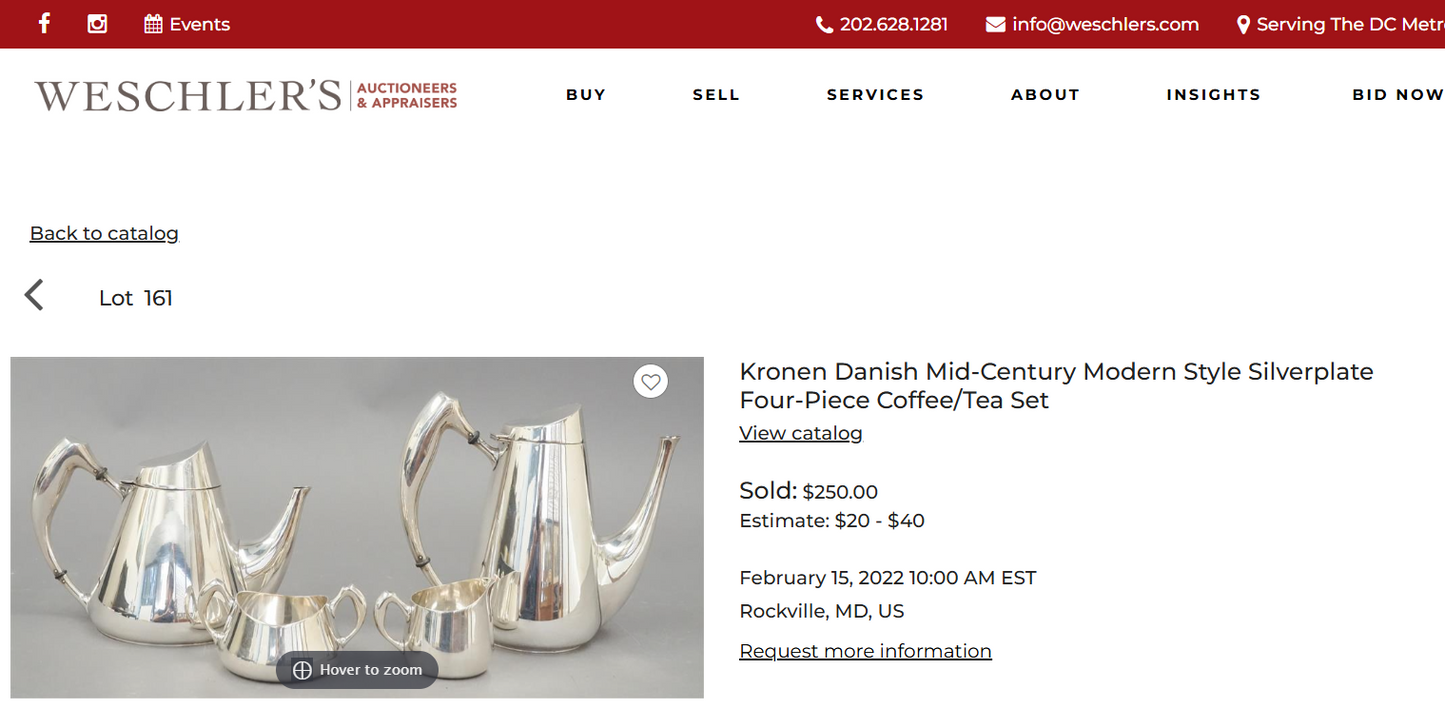Click the calendar icon next to Events
Viewport: 1445px width, 728px height.
tap(153, 24)
